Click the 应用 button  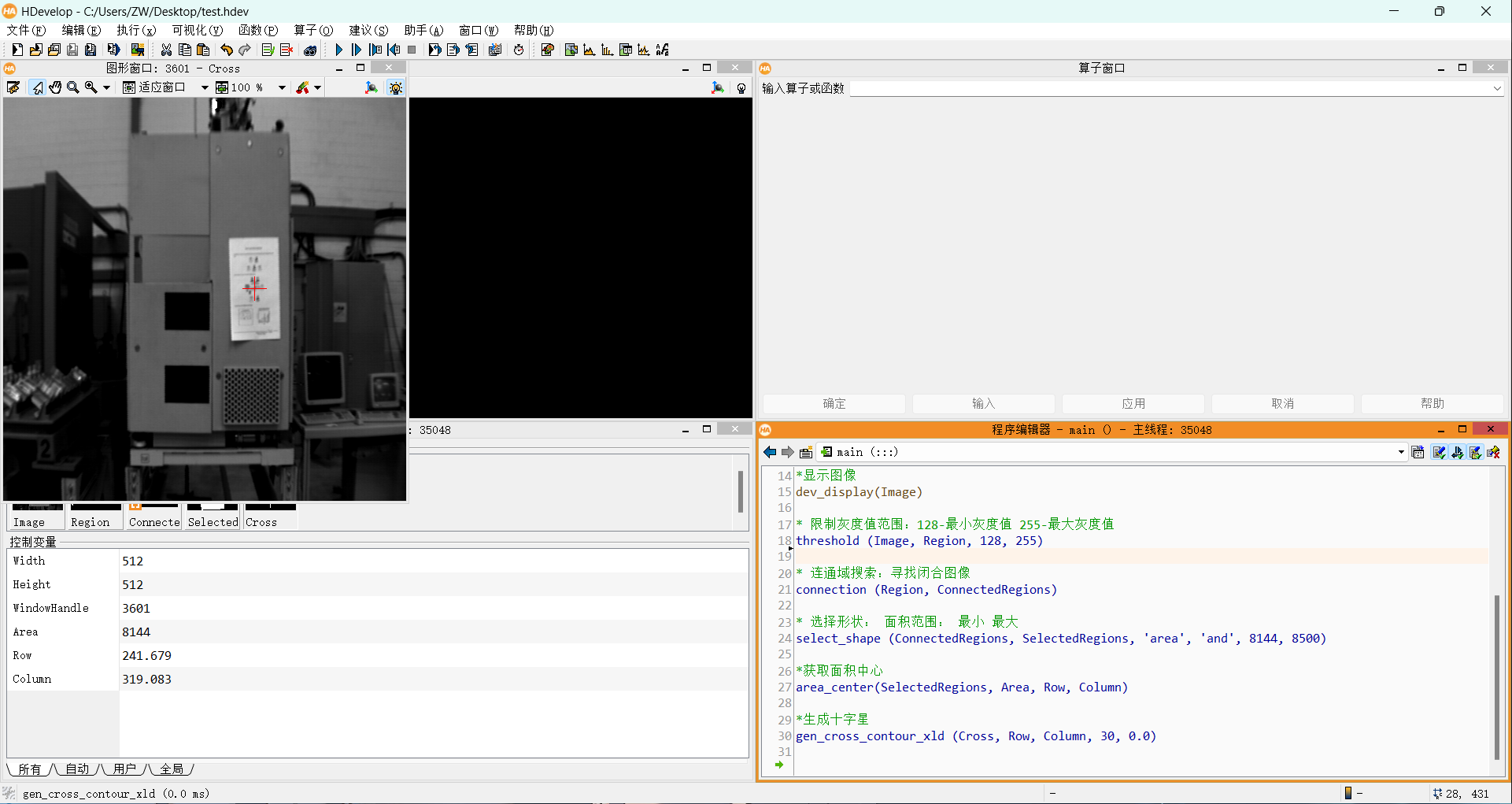pos(1133,403)
